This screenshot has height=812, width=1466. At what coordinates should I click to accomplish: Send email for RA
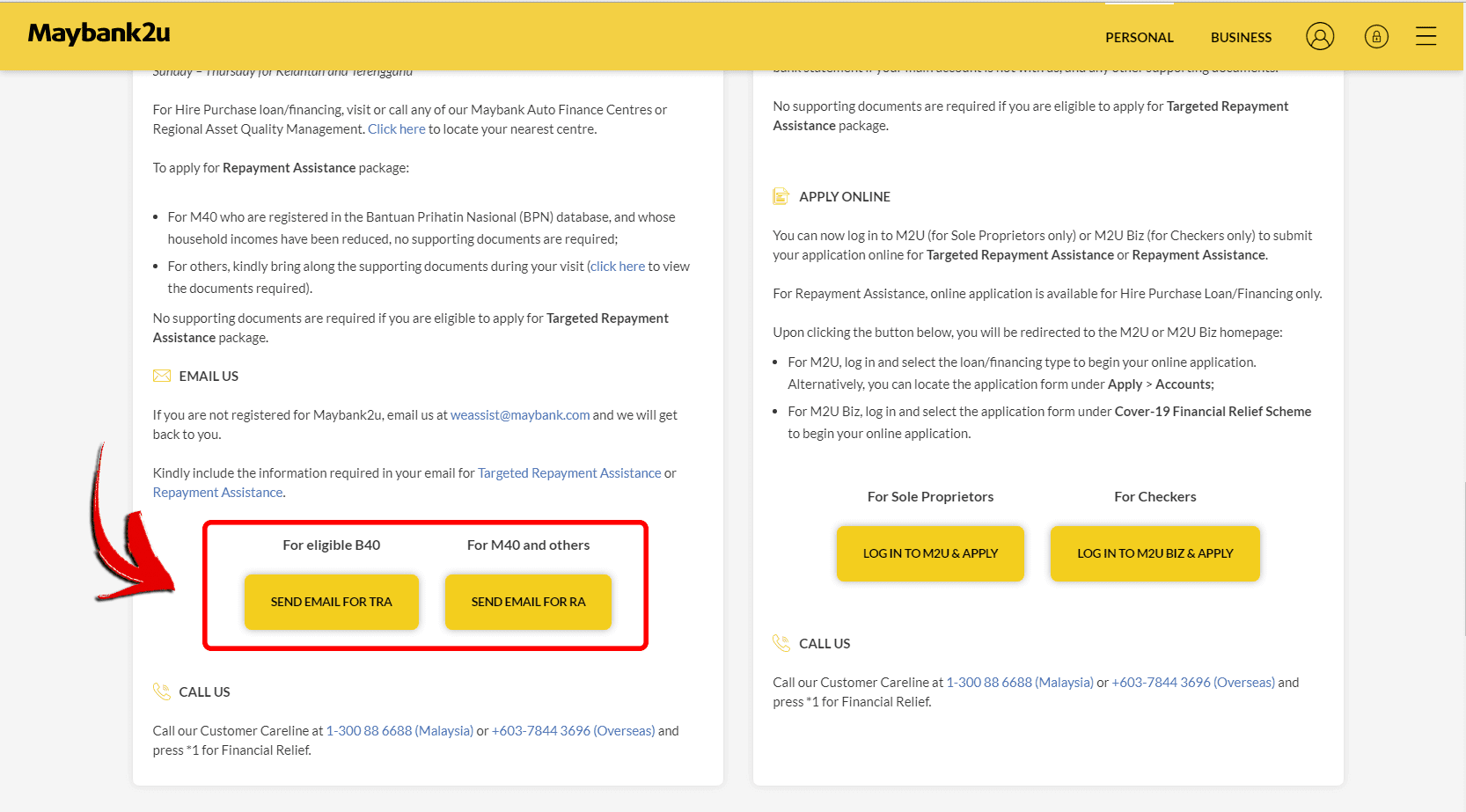pos(528,602)
